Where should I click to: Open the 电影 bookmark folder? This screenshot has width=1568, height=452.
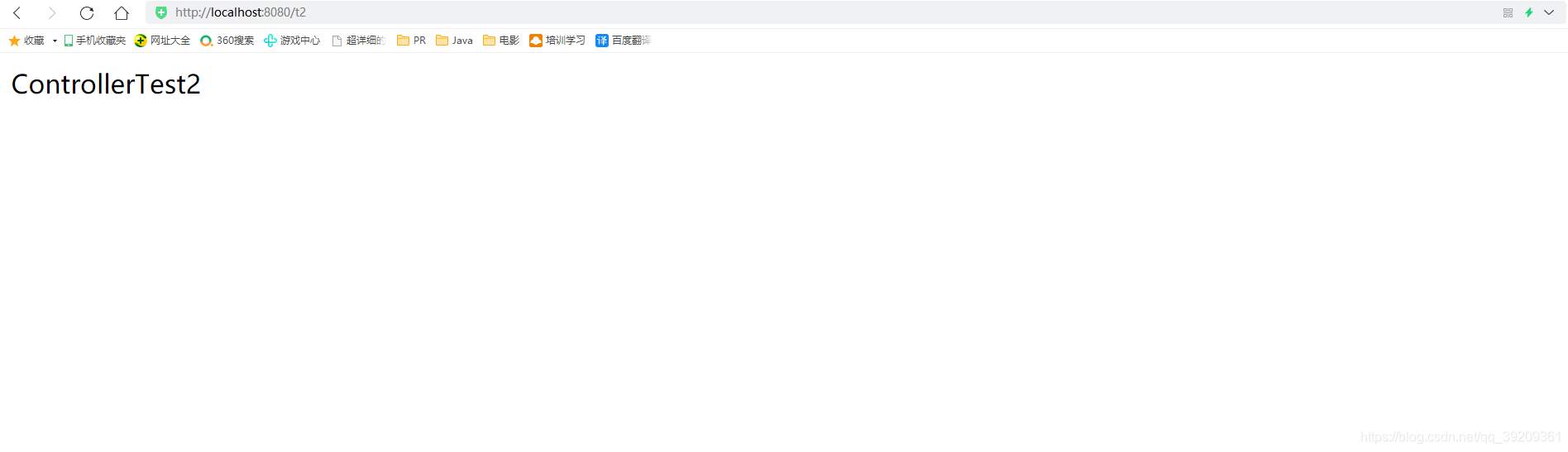(501, 41)
